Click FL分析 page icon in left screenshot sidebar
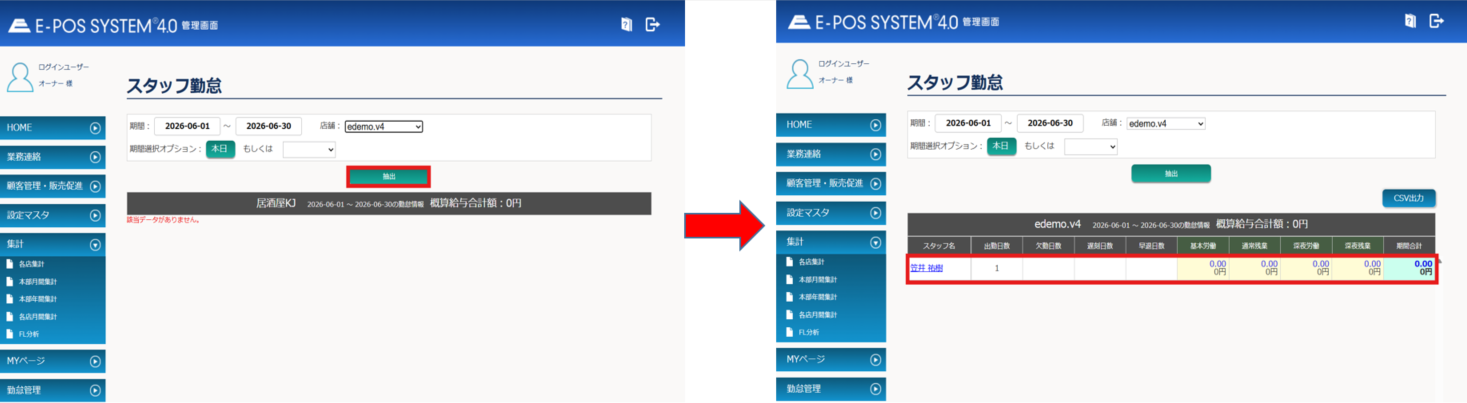Viewport: 1467px width, 403px height. tap(10, 333)
